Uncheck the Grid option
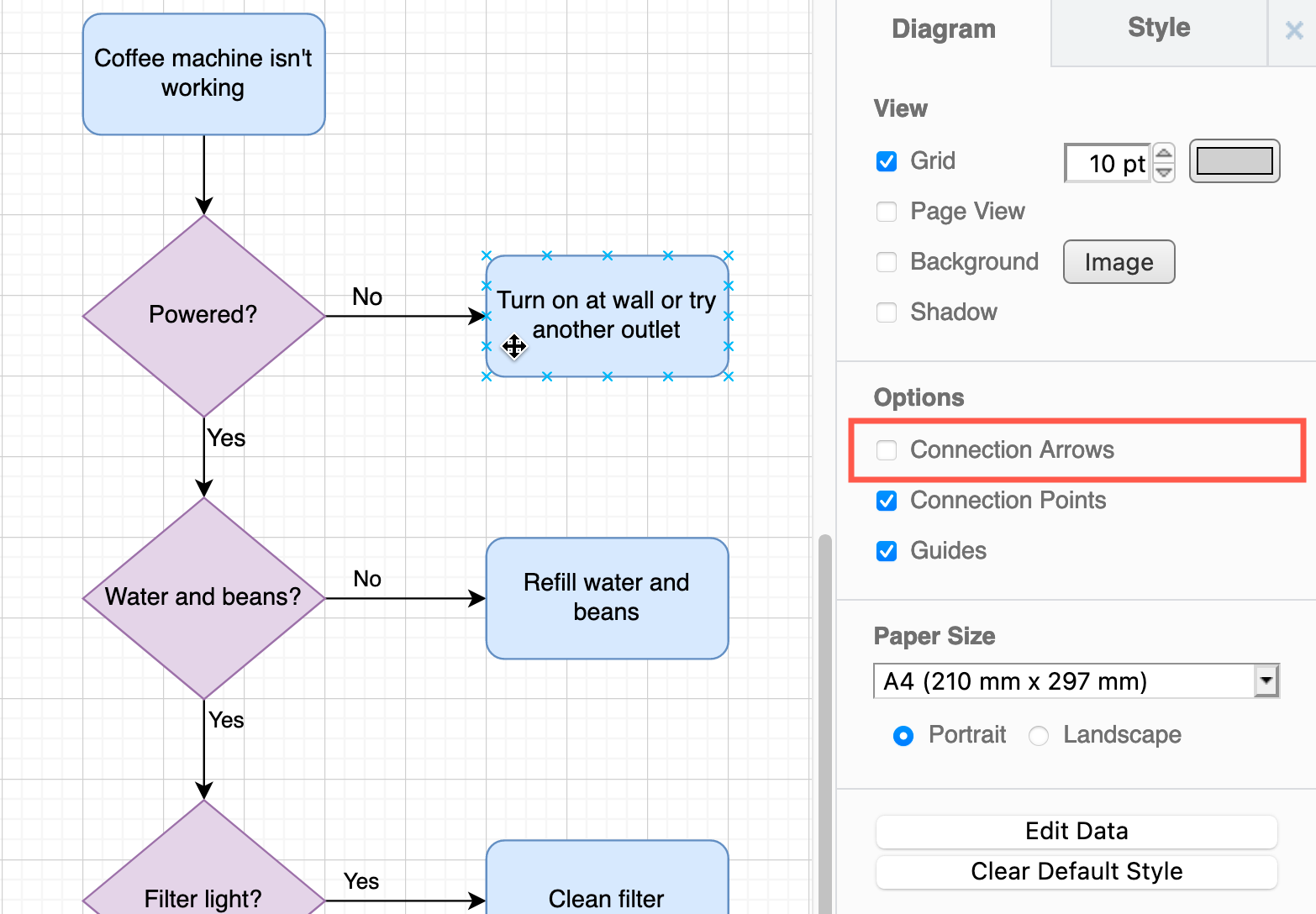The width and height of the screenshot is (1316, 914). (887, 161)
